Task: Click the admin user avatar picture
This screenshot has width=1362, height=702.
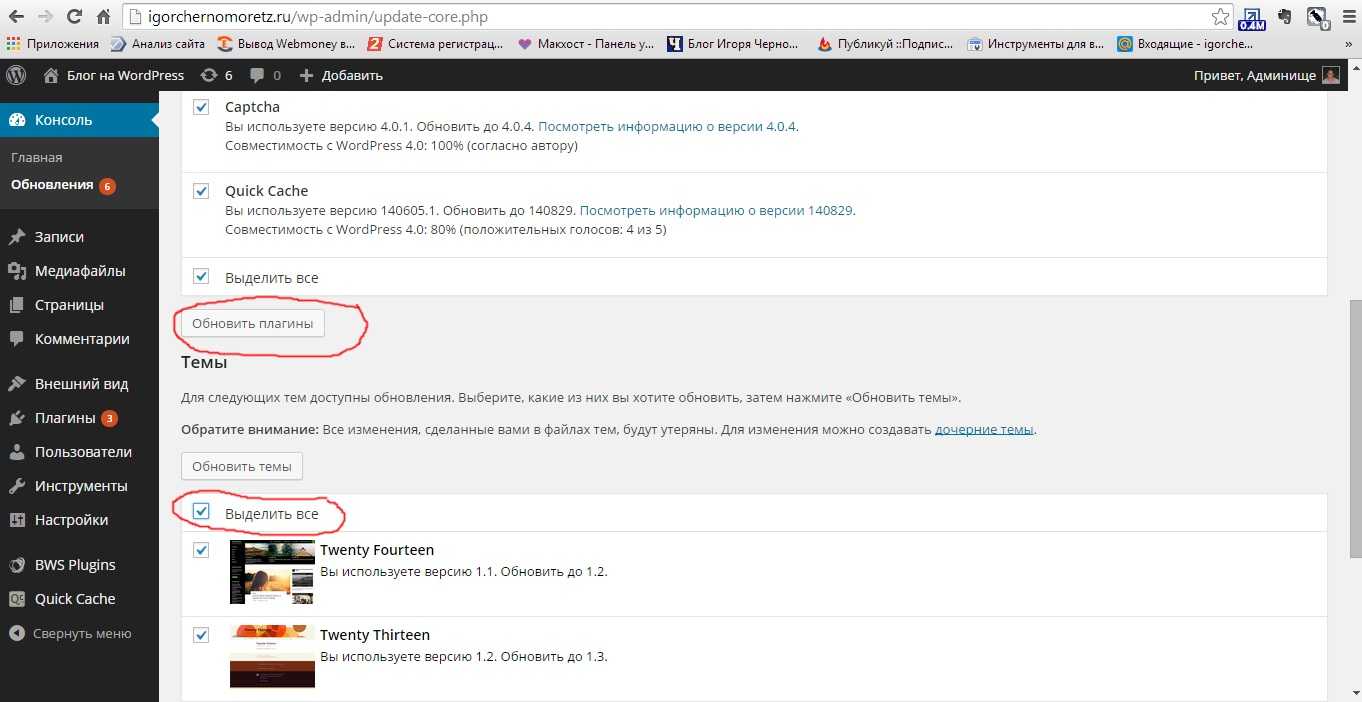Action: (1330, 75)
